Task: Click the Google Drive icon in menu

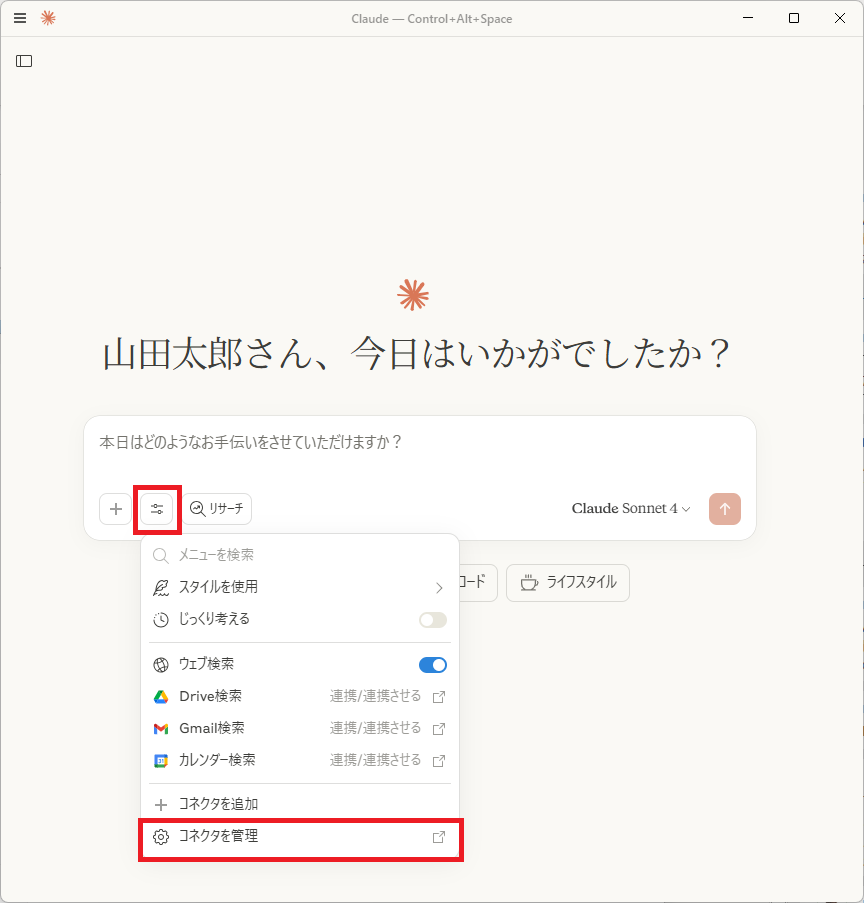Action: (161, 697)
